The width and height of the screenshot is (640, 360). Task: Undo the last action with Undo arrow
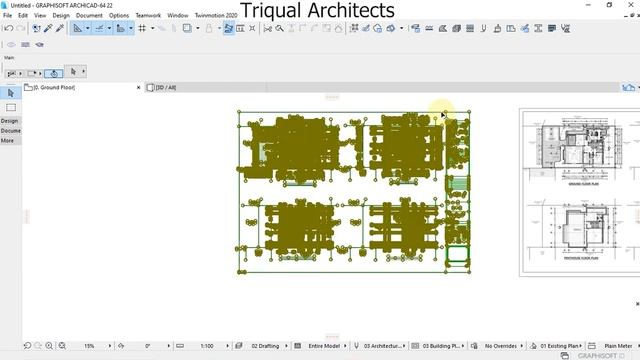point(9,28)
